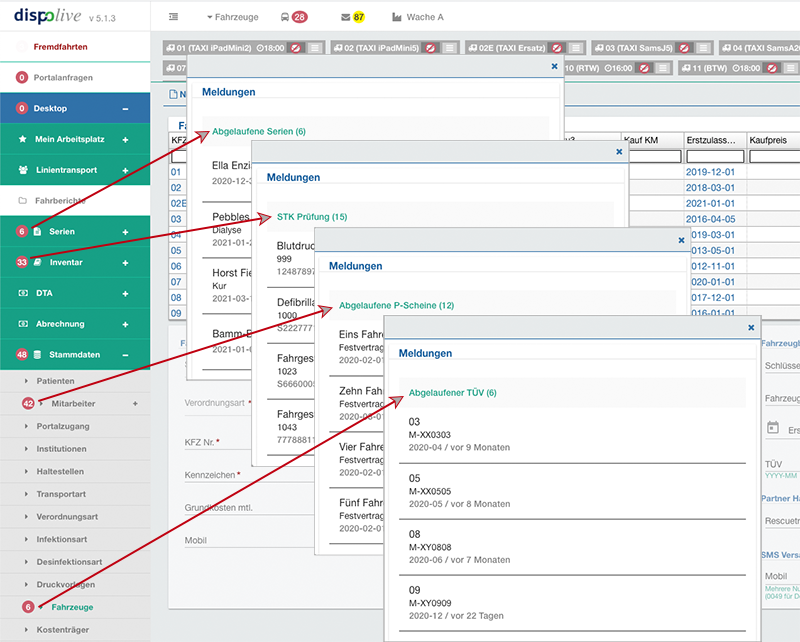Toggle the sidebar menu list icon

click(x=174, y=17)
